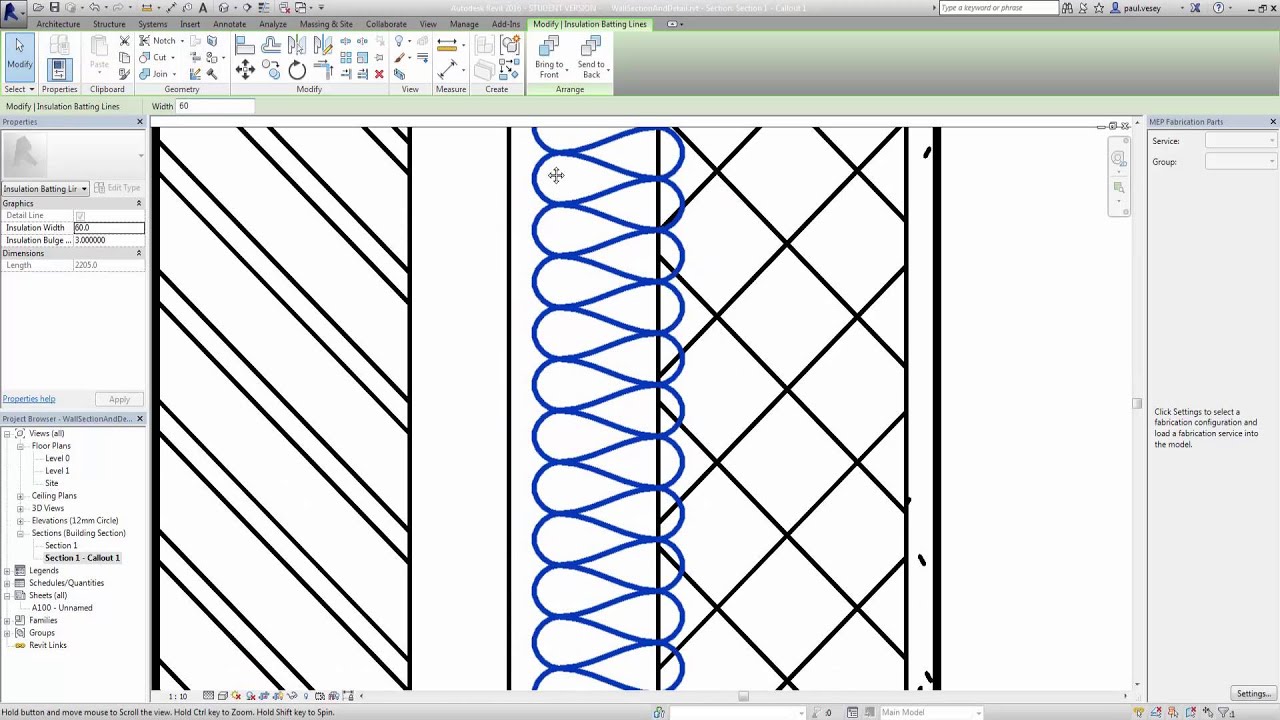Click the Help question mark icon
Screen dimensions: 1280x720
point(1218,8)
